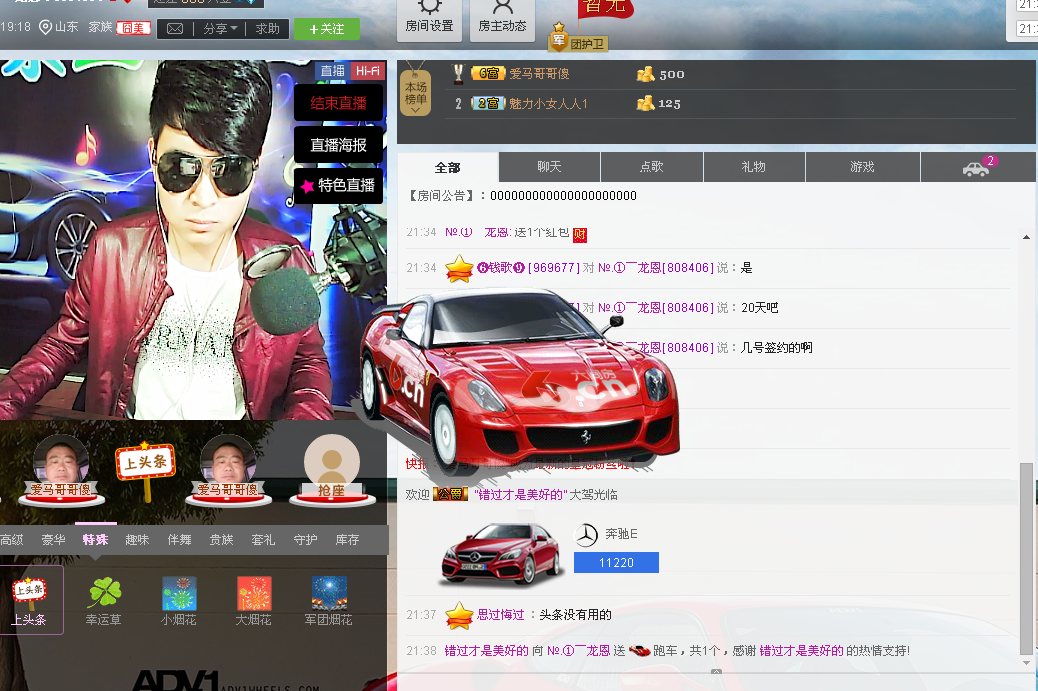End the broadcast with 结束直播
1038x691 pixels.
(338, 103)
